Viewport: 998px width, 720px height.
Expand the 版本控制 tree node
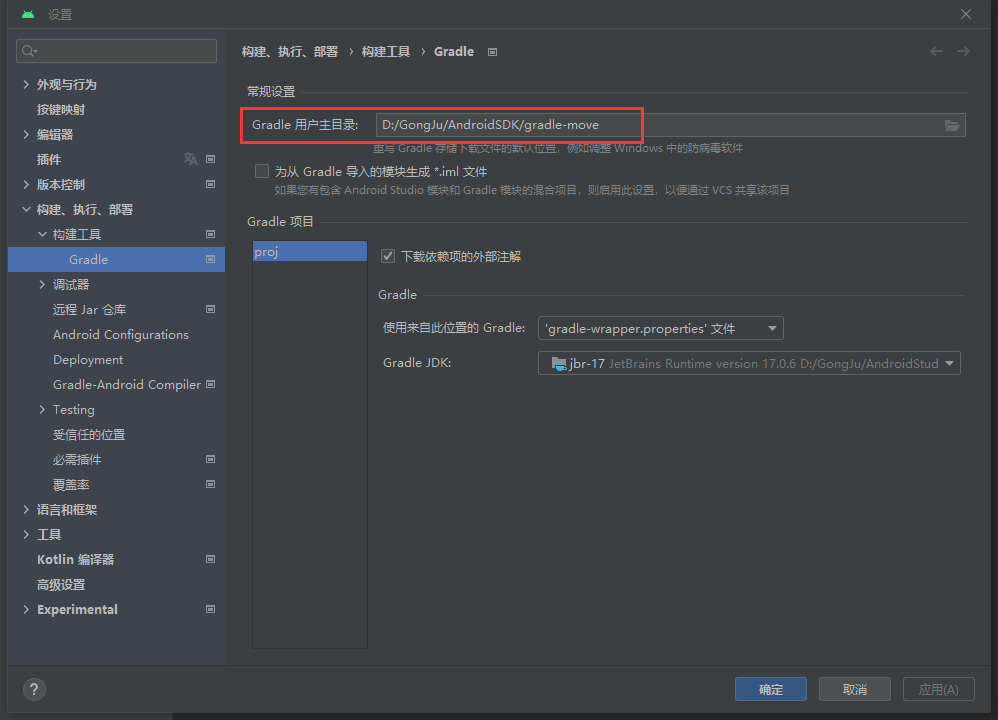[26, 184]
